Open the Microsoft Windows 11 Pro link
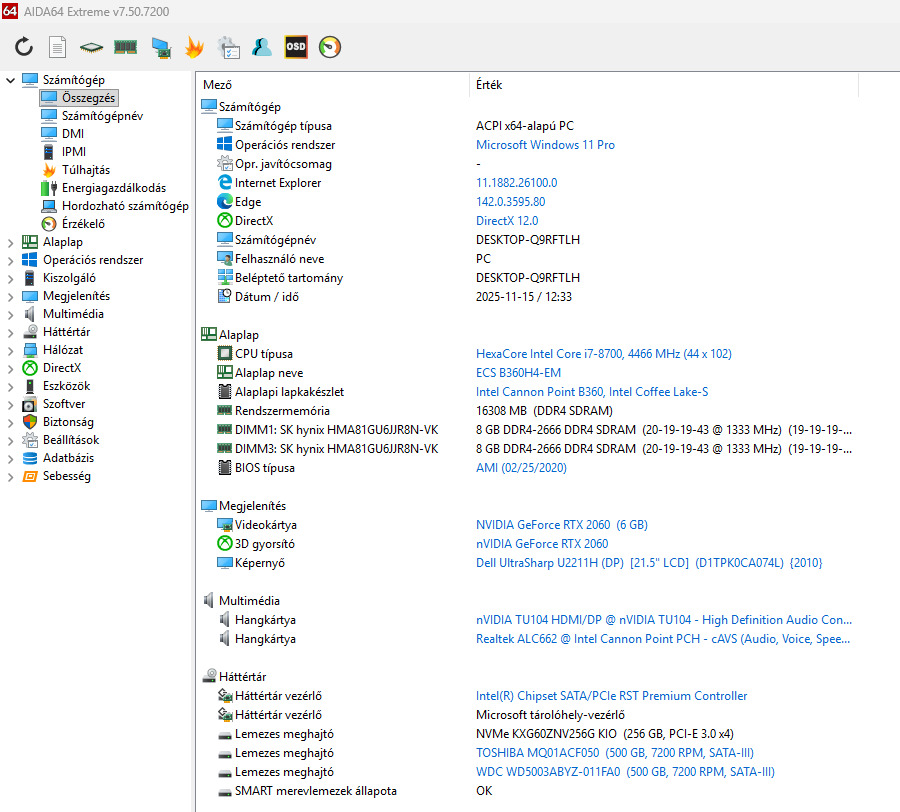 tap(545, 145)
